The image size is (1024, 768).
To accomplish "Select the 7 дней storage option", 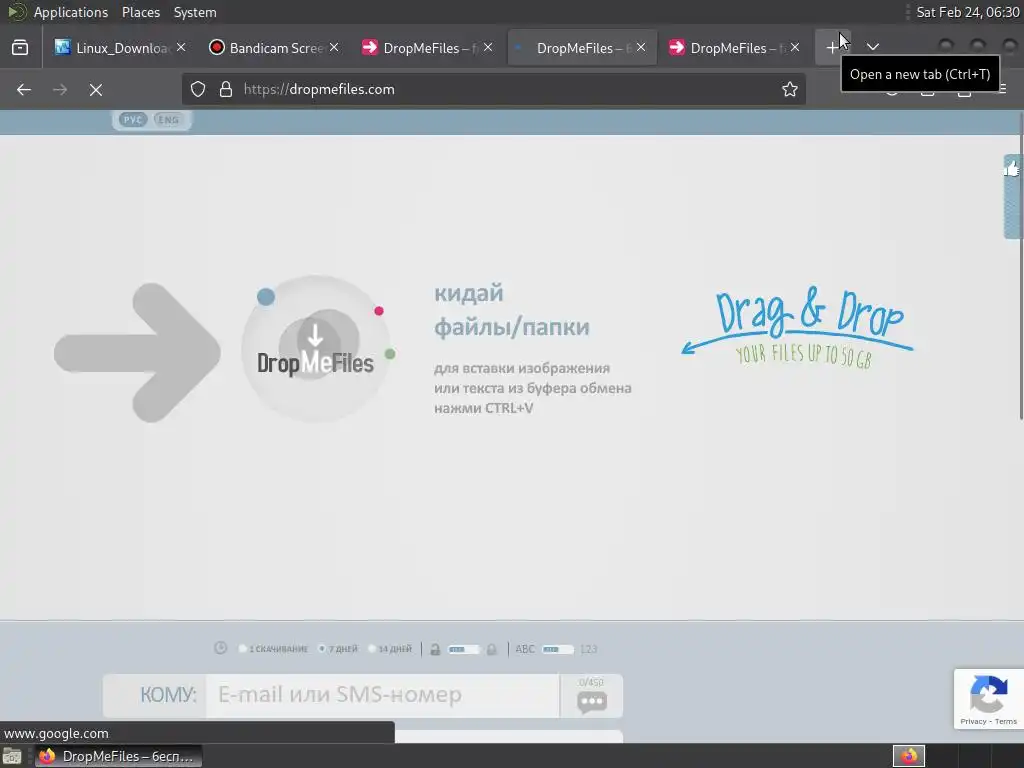I will [338, 648].
